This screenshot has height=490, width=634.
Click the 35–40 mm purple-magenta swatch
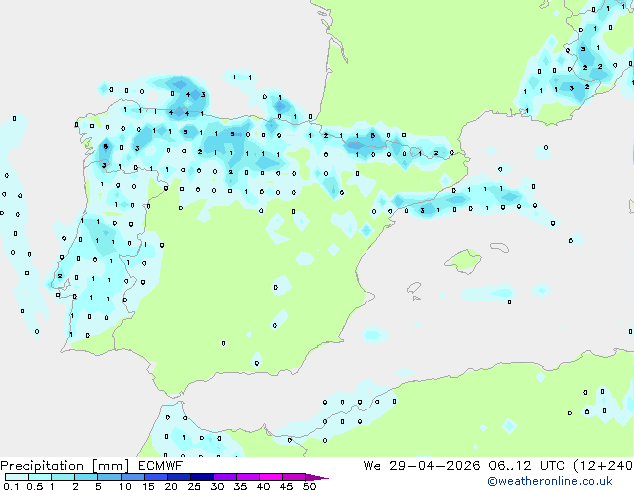point(248,477)
